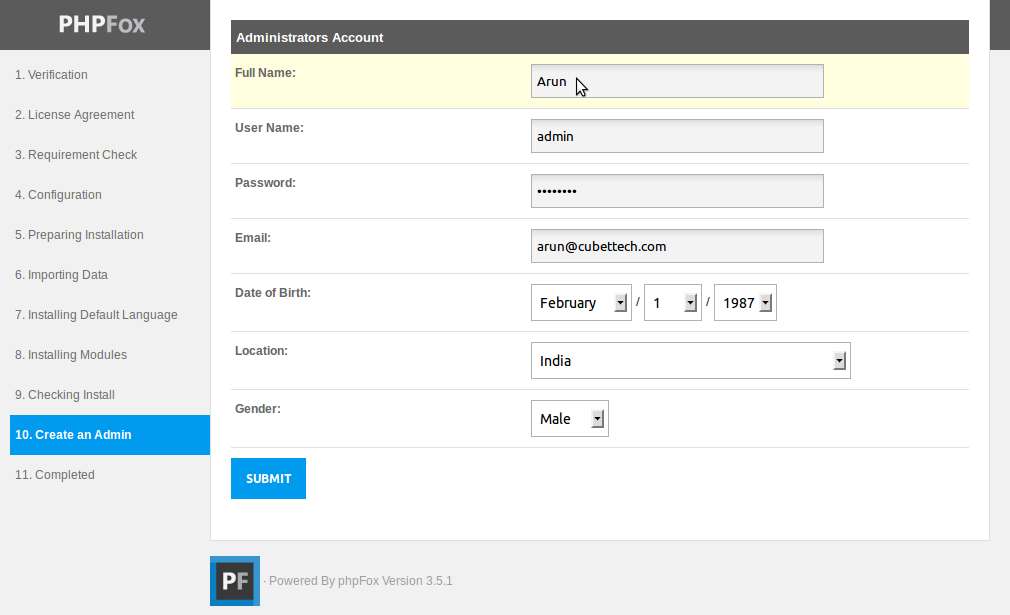Open the 4. Configuration step

(59, 194)
